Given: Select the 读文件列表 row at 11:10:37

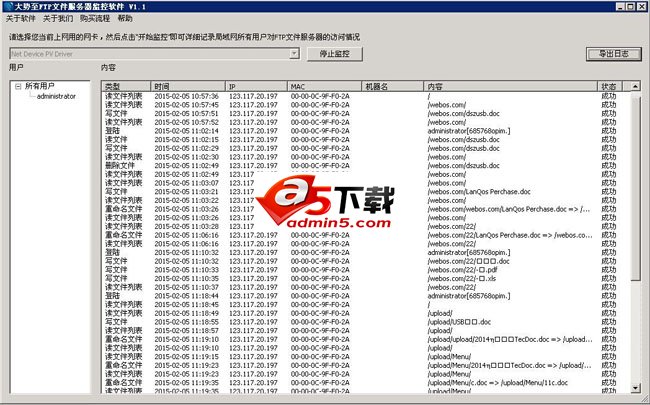Looking at the screenshot, I should click(366, 287).
